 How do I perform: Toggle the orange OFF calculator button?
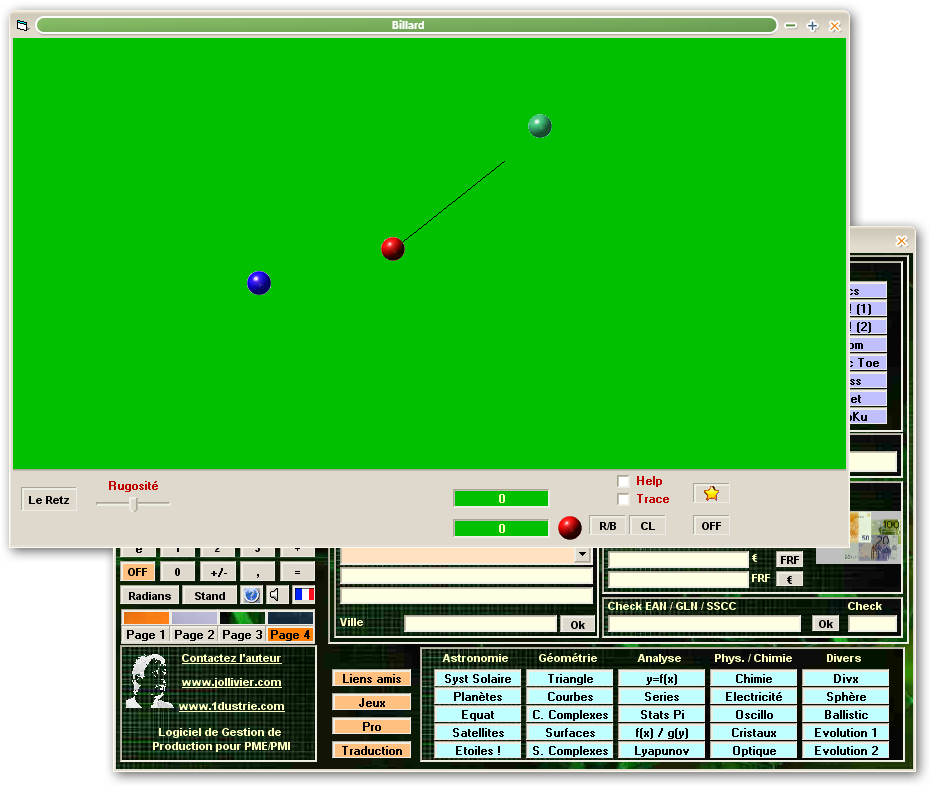coord(138,572)
